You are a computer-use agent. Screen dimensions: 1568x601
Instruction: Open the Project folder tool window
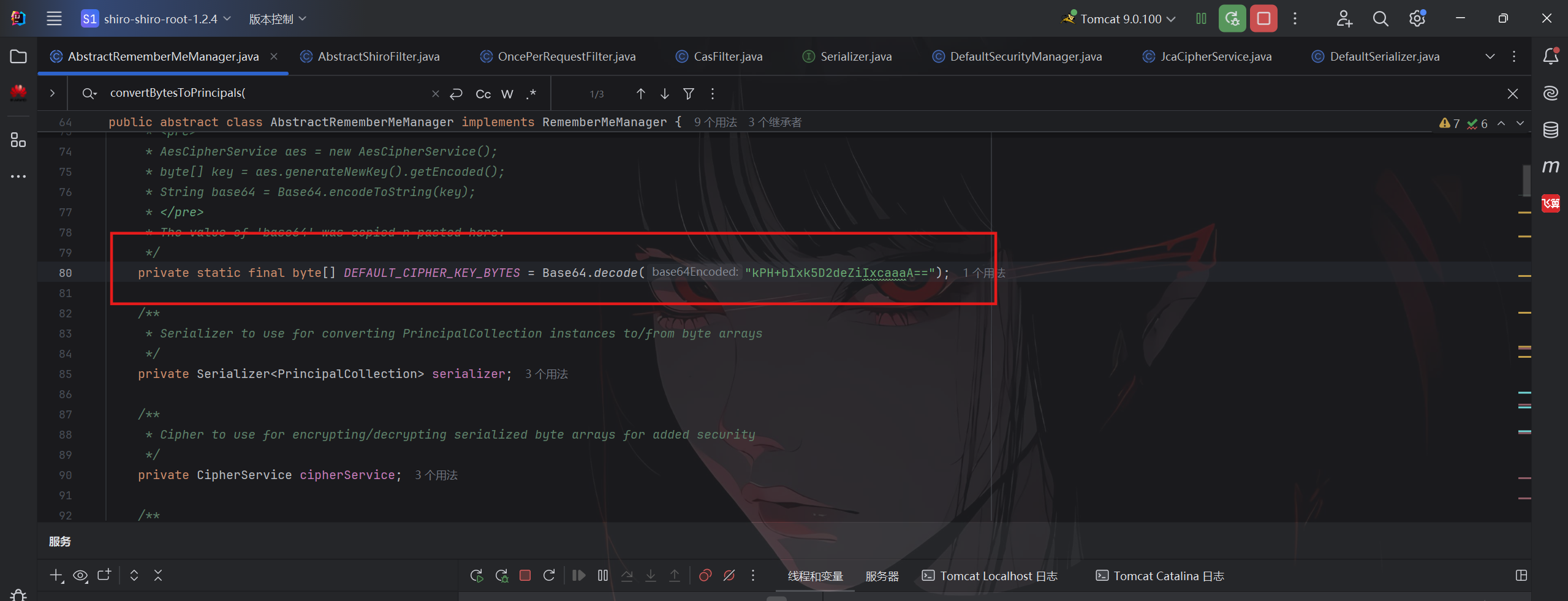tap(18, 56)
